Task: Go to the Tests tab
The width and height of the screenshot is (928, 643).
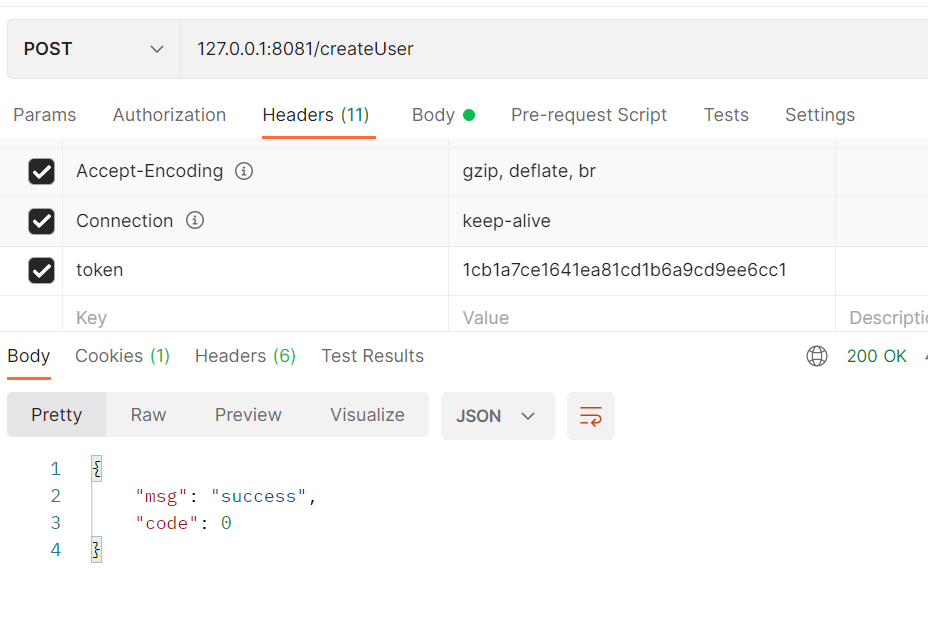Action: coord(726,115)
